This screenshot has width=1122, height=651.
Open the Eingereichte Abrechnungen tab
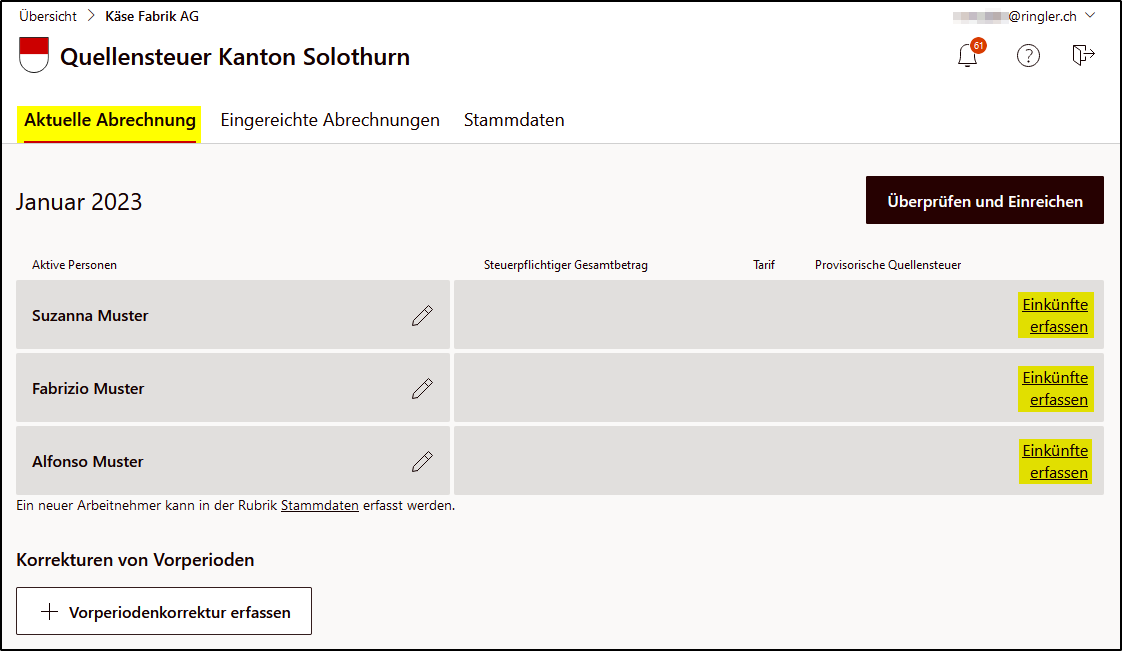330,120
